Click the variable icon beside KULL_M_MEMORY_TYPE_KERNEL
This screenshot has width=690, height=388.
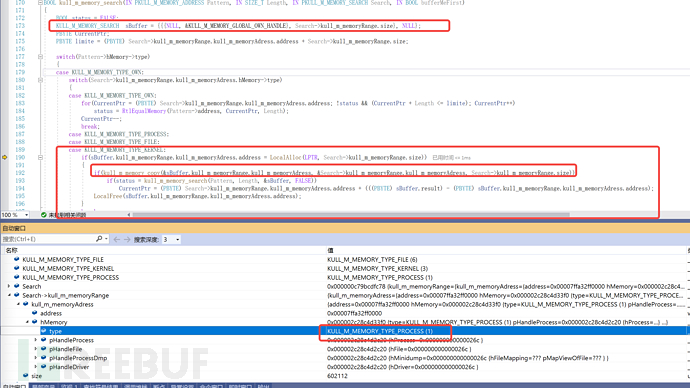click(x=17, y=268)
